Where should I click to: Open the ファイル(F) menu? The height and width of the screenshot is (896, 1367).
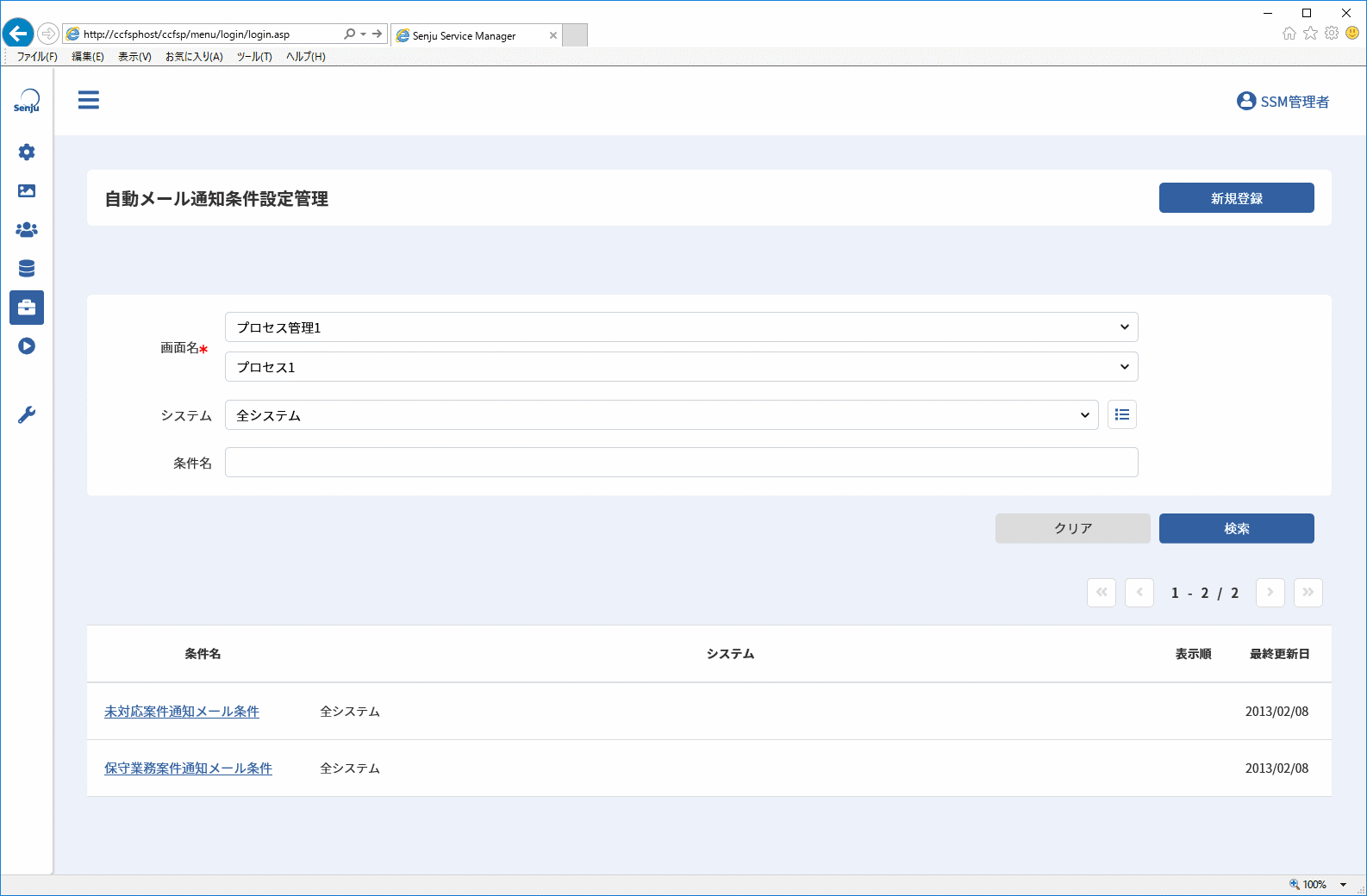pos(37,57)
